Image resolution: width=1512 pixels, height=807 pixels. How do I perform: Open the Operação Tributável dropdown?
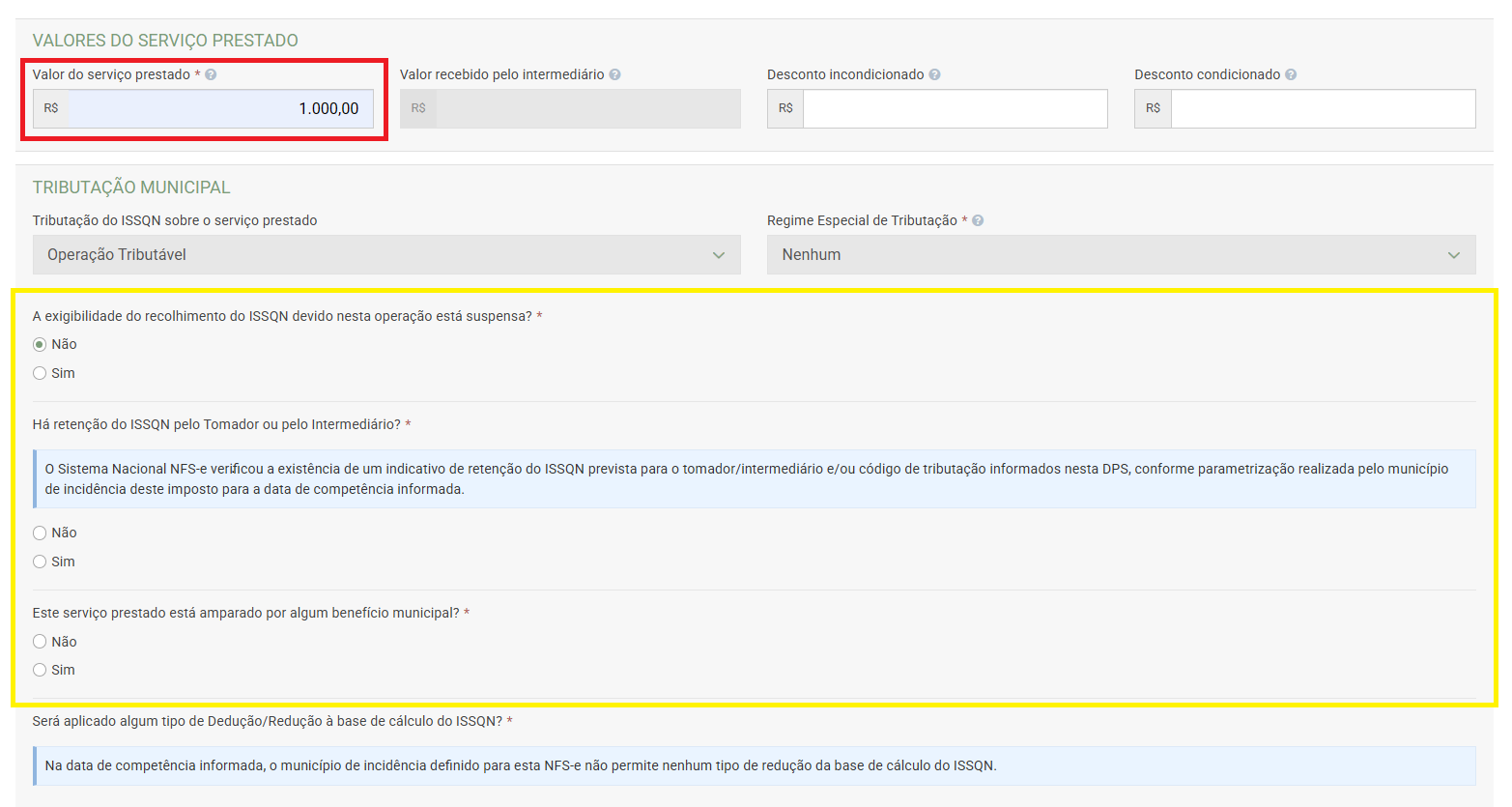pos(386,255)
